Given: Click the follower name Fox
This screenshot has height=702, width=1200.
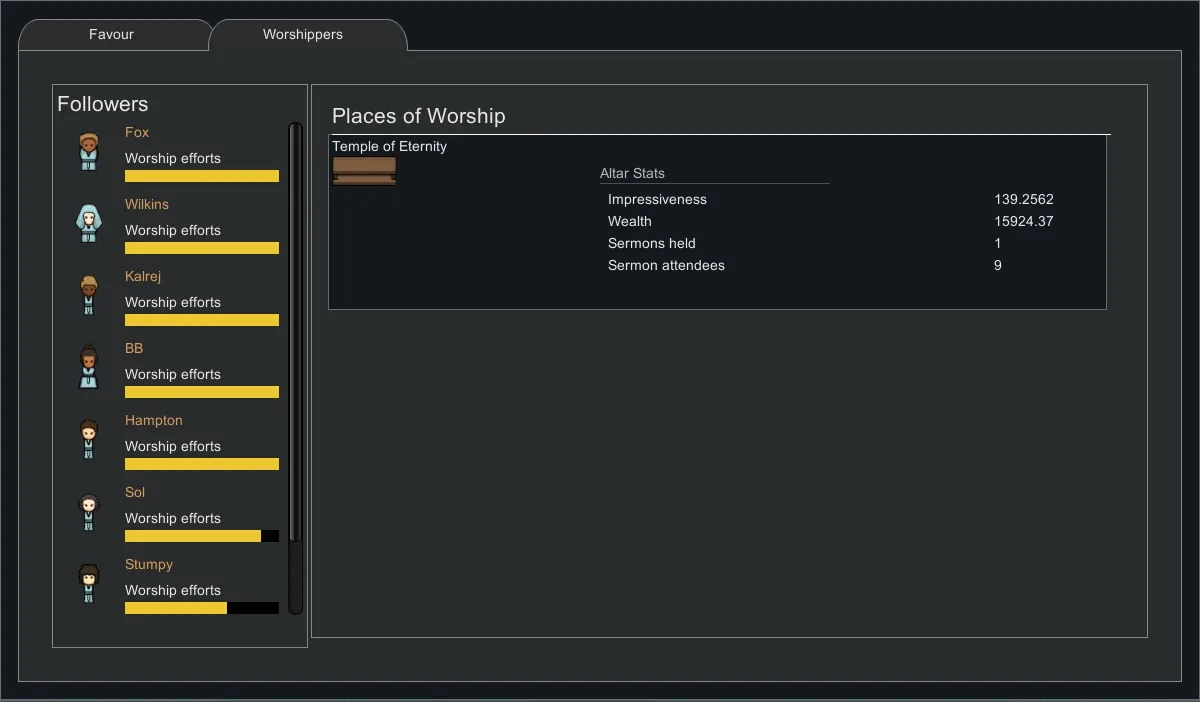Looking at the screenshot, I should point(137,132).
